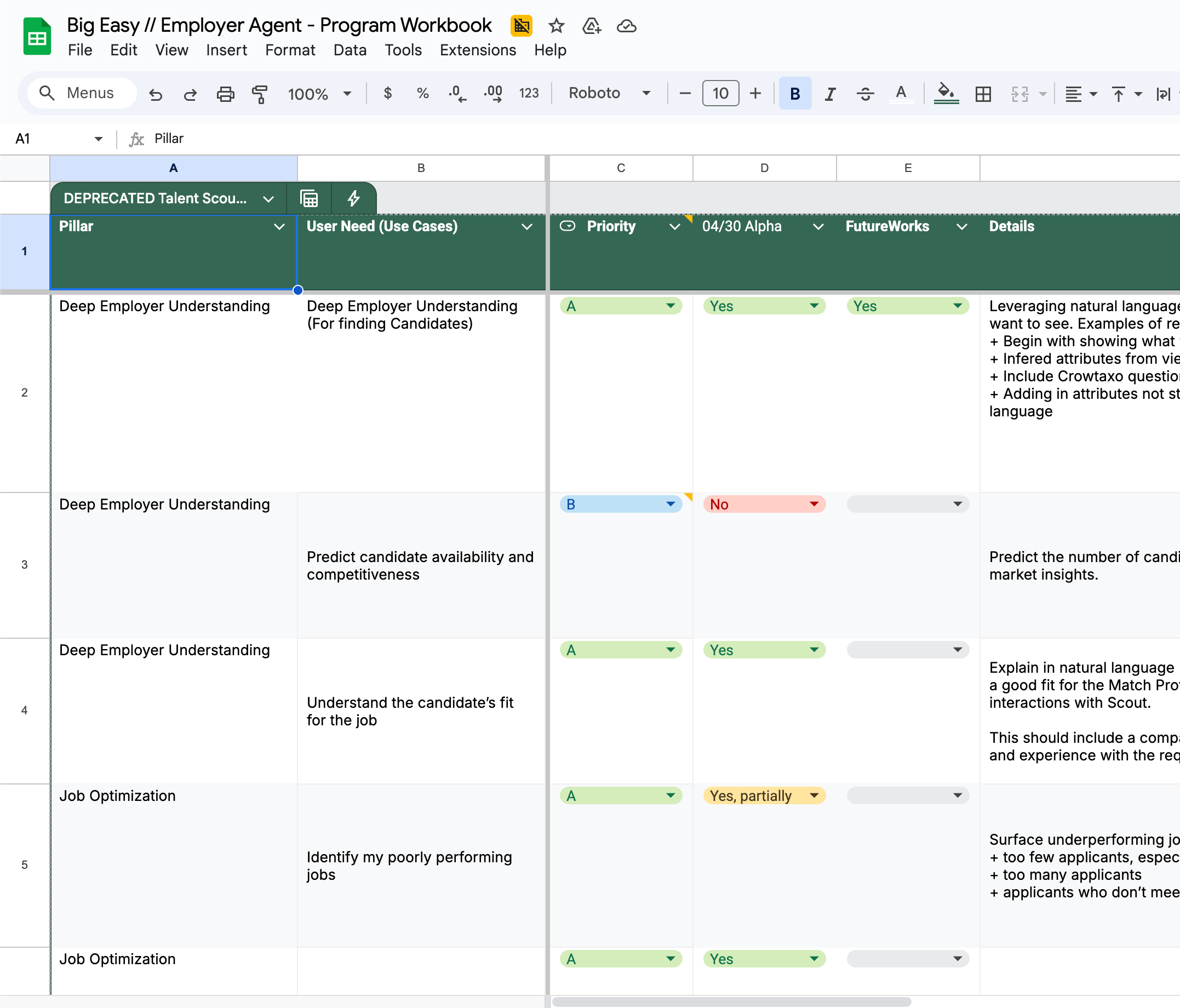Viewport: 1180px width, 1008px height.
Task: Toggle italic text formatting
Action: click(x=830, y=93)
